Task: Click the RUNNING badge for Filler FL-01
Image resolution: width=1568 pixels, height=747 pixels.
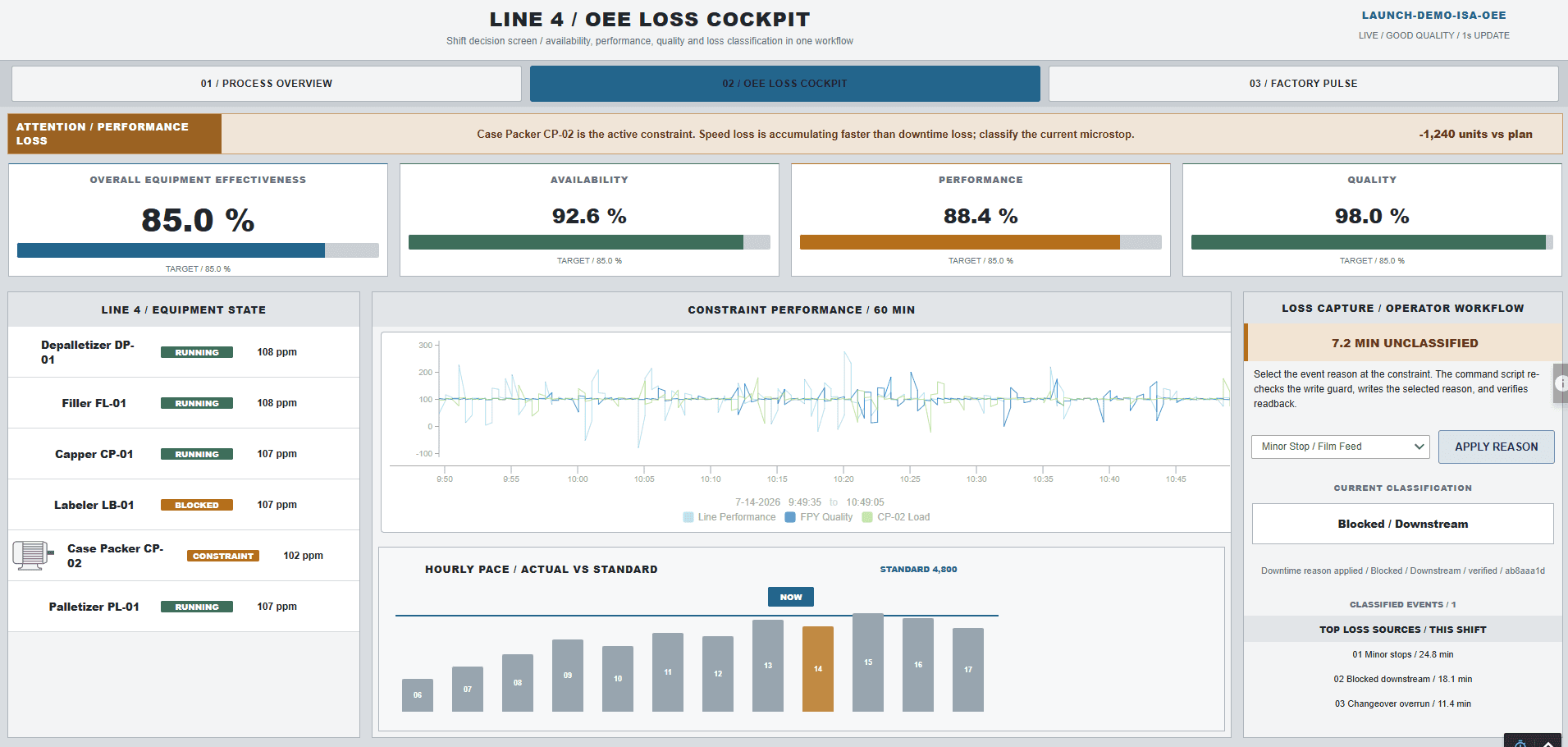Action: click(197, 403)
